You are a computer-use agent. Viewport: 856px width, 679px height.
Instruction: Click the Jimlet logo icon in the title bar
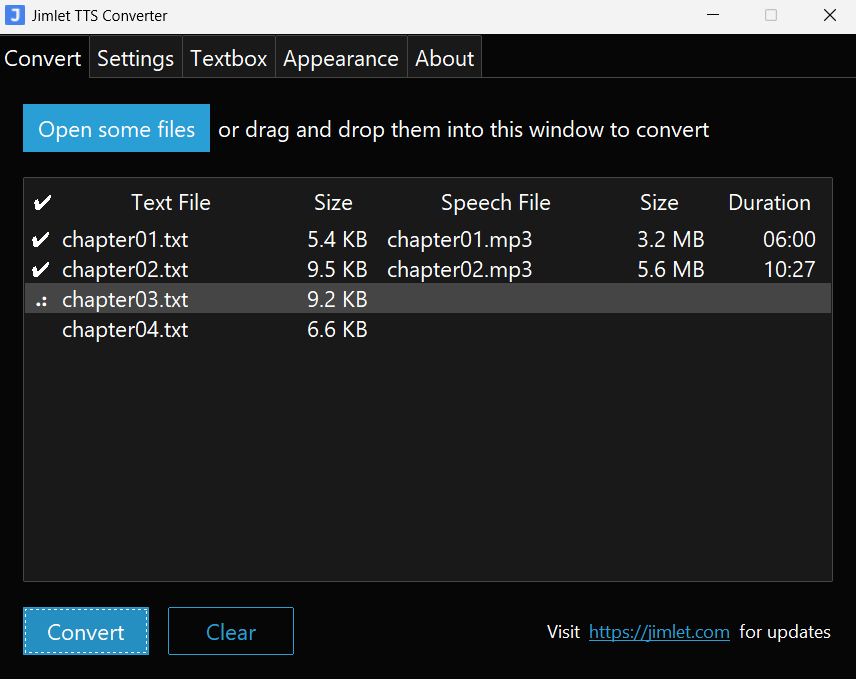(x=16, y=15)
